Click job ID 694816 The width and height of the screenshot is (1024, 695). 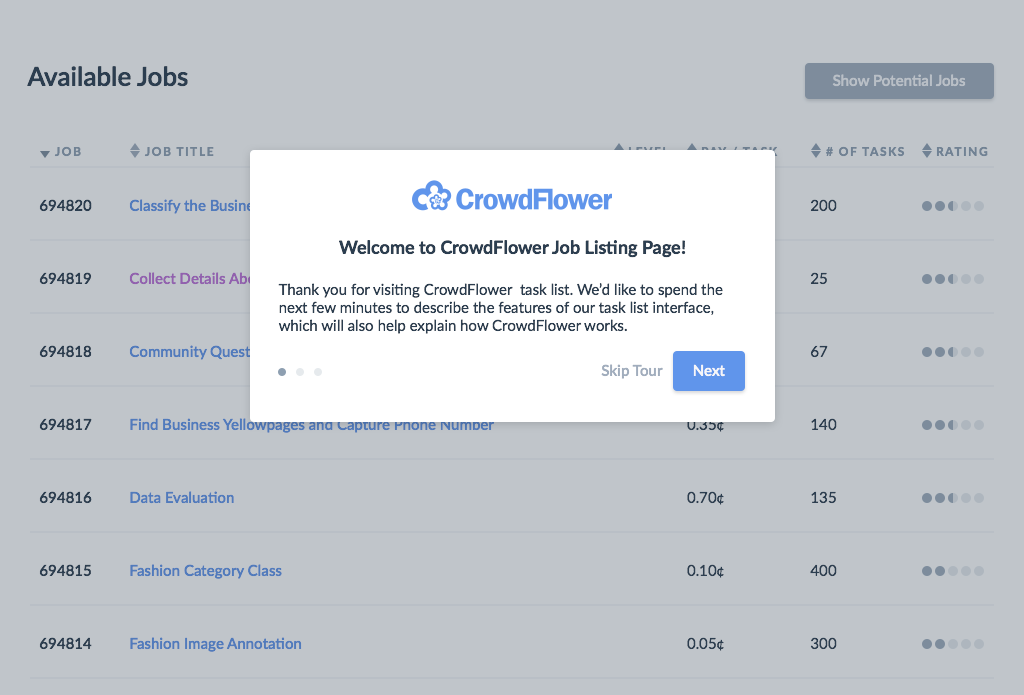tap(65, 498)
